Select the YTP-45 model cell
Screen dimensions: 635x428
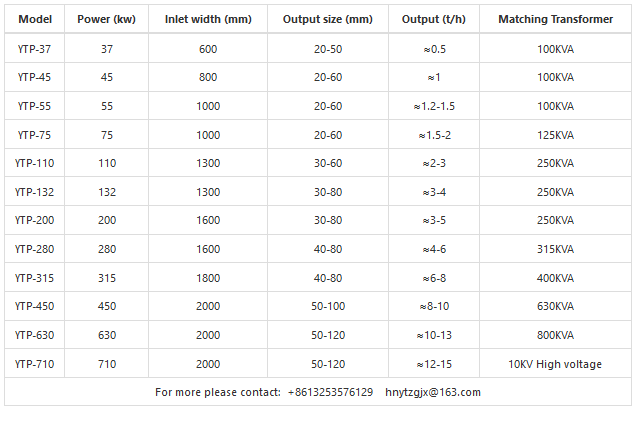pyautogui.click(x=35, y=77)
